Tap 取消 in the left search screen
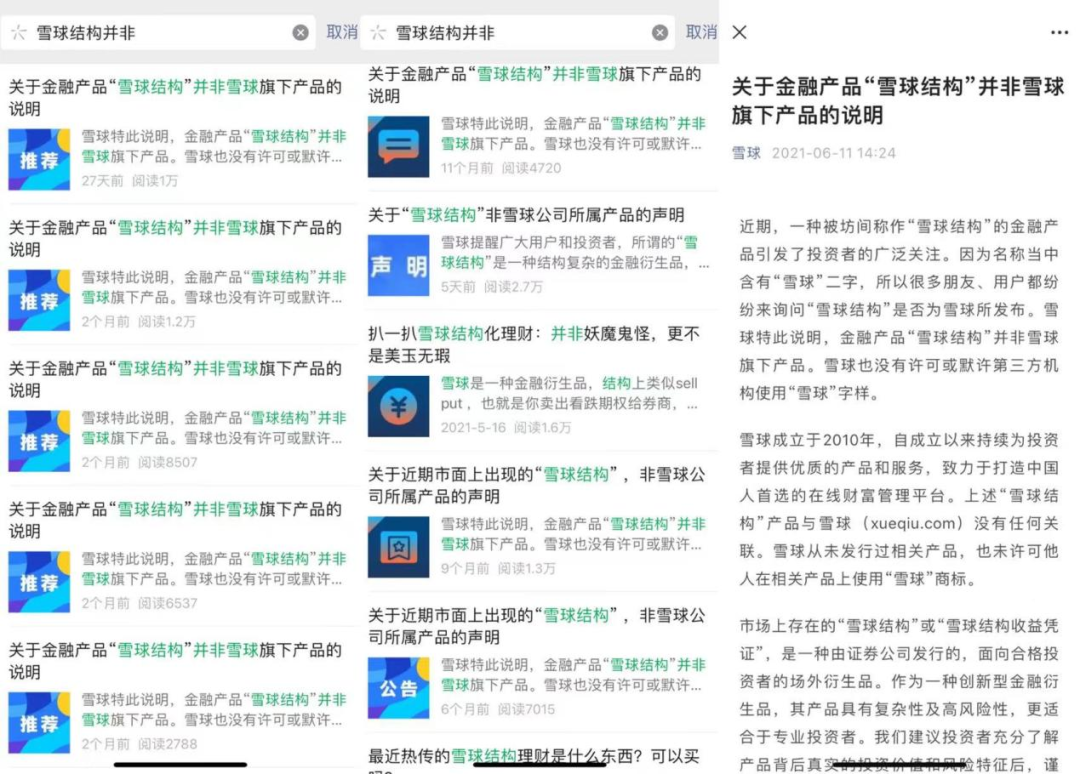This screenshot has height=774, width=1080. 342,32
